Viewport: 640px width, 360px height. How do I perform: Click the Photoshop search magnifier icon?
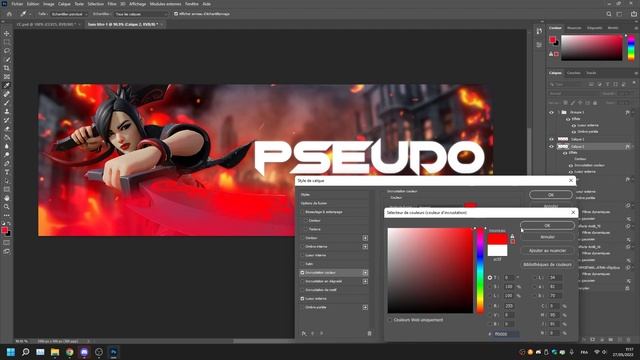[x=609, y=14]
